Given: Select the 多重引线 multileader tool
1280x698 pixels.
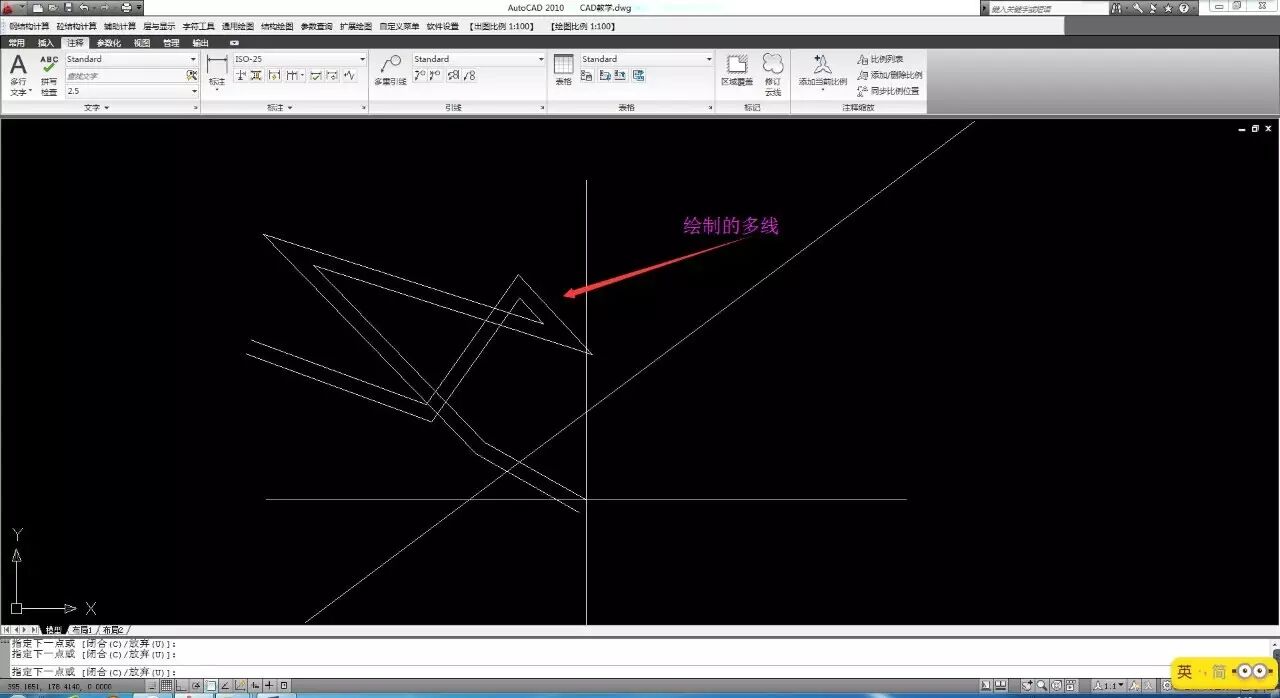Looking at the screenshot, I should click(390, 70).
